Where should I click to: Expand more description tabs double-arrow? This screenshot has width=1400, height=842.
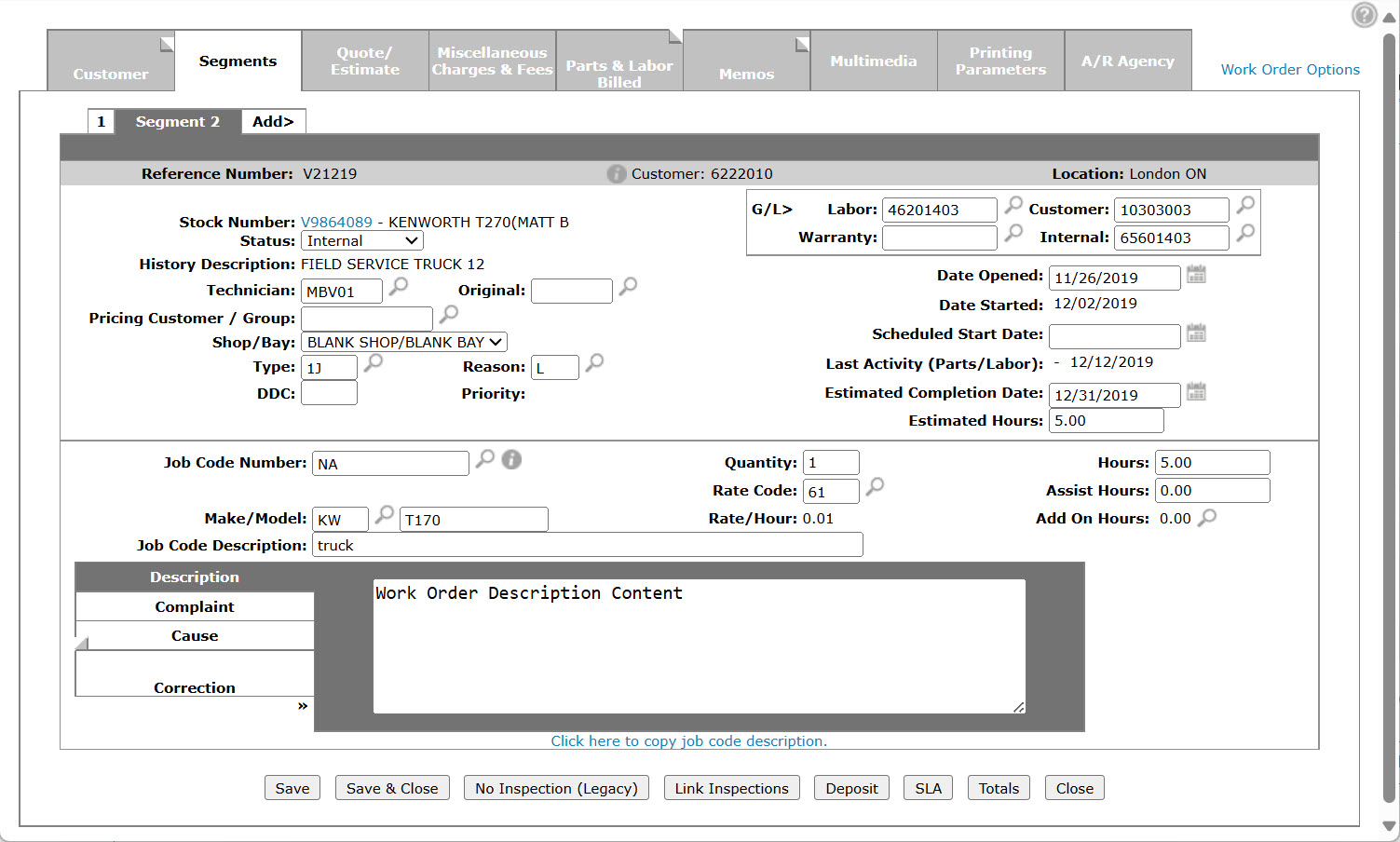(303, 706)
